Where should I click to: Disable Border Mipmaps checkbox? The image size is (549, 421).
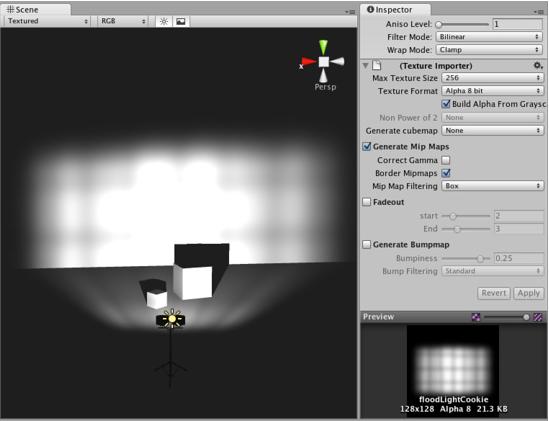pos(446,173)
